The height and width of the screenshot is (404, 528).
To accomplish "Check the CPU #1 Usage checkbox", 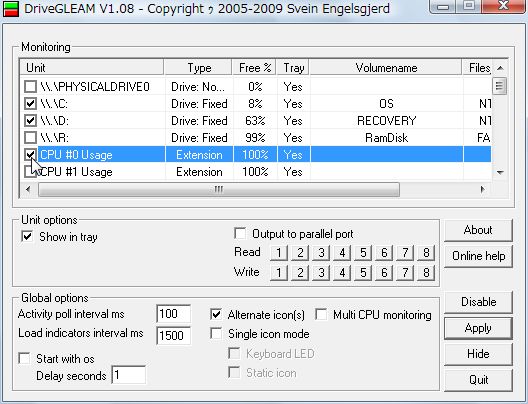I will (x=30, y=171).
